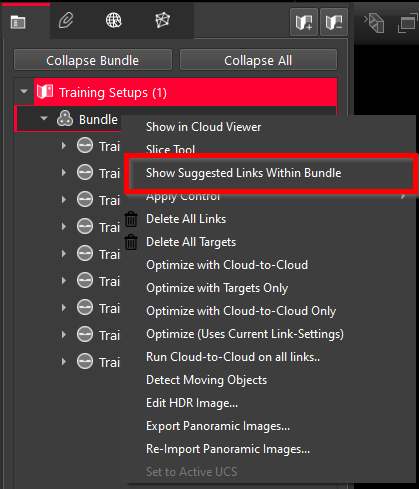Collapse the Training Setups tree node
This screenshot has height=489, width=419.
coord(24,91)
